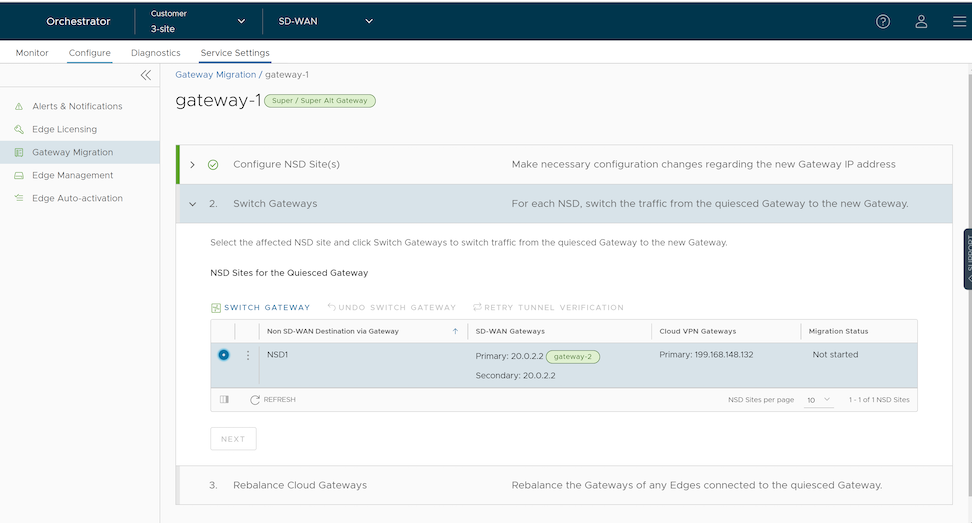The width and height of the screenshot is (972, 523).
Task: Collapse the left sidebar with double chevron
Action: click(x=146, y=75)
